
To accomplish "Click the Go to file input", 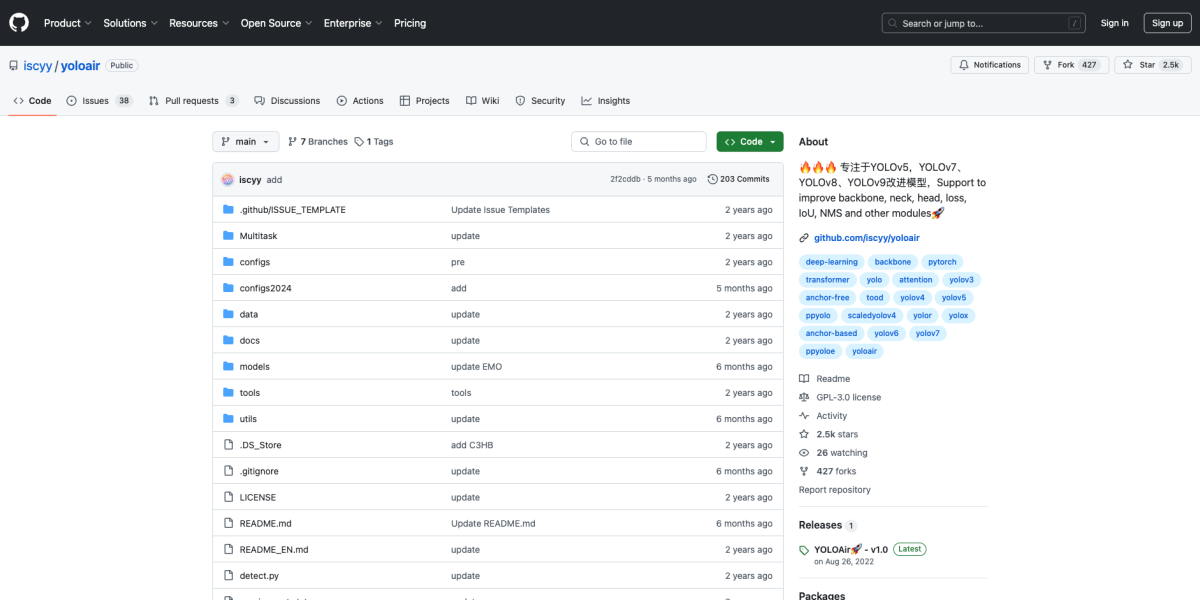I will coord(639,142).
